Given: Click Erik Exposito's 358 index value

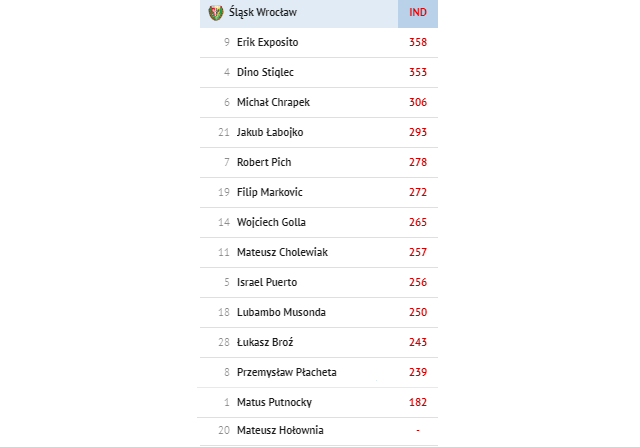Looking at the screenshot, I should tap(418, 42).
